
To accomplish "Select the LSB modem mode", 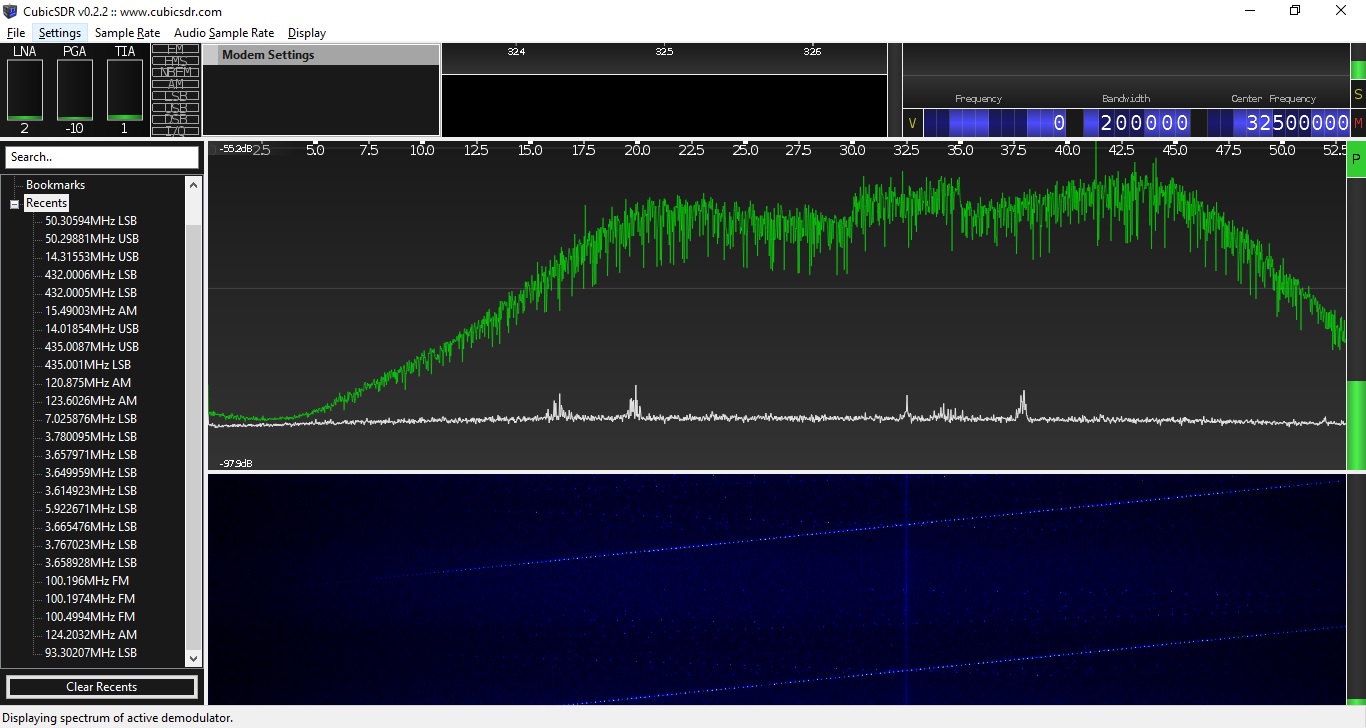I will pos(176,96).
